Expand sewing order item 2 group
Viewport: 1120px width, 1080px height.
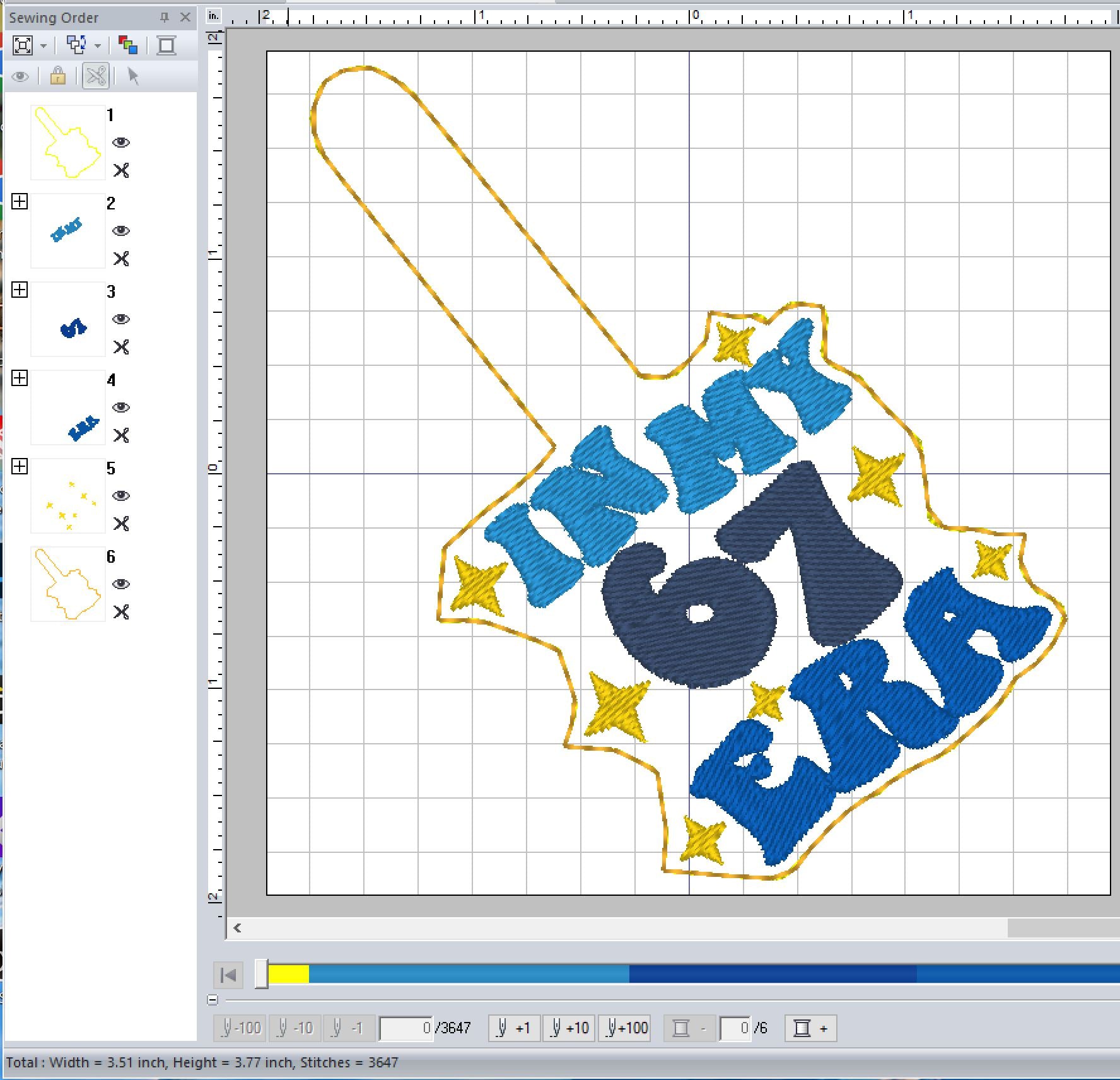pos(20,201)
